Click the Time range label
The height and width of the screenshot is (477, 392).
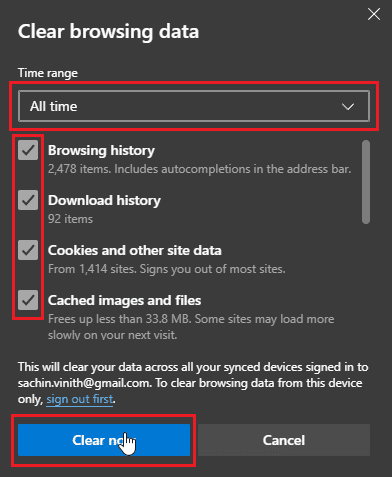[x=48, y=73]
